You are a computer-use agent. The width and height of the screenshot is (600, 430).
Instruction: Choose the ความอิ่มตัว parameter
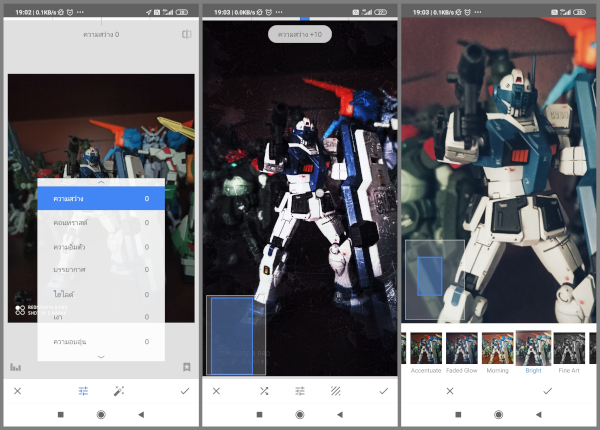[x=101, y=247]
